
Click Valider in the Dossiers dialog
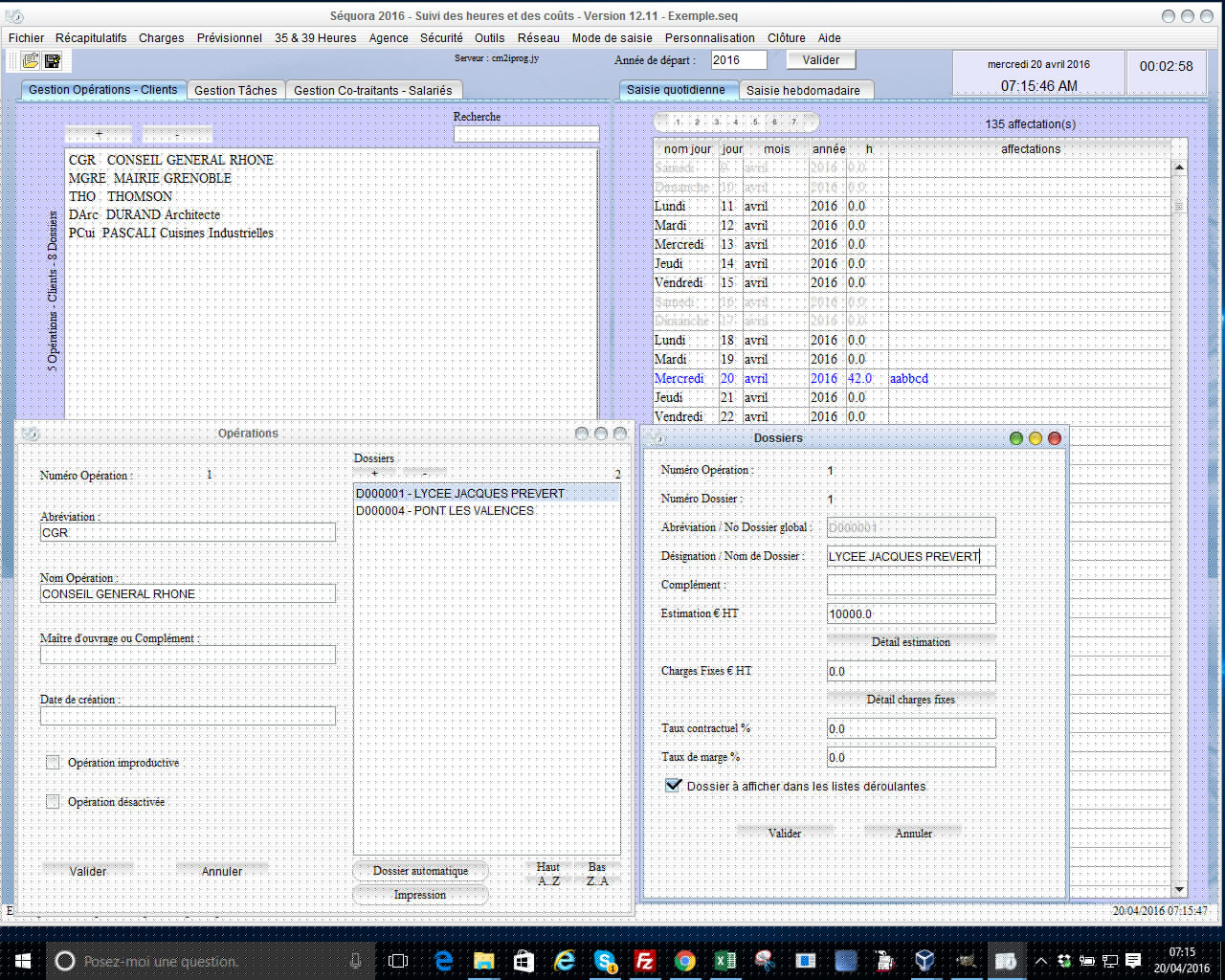point(784,834)
